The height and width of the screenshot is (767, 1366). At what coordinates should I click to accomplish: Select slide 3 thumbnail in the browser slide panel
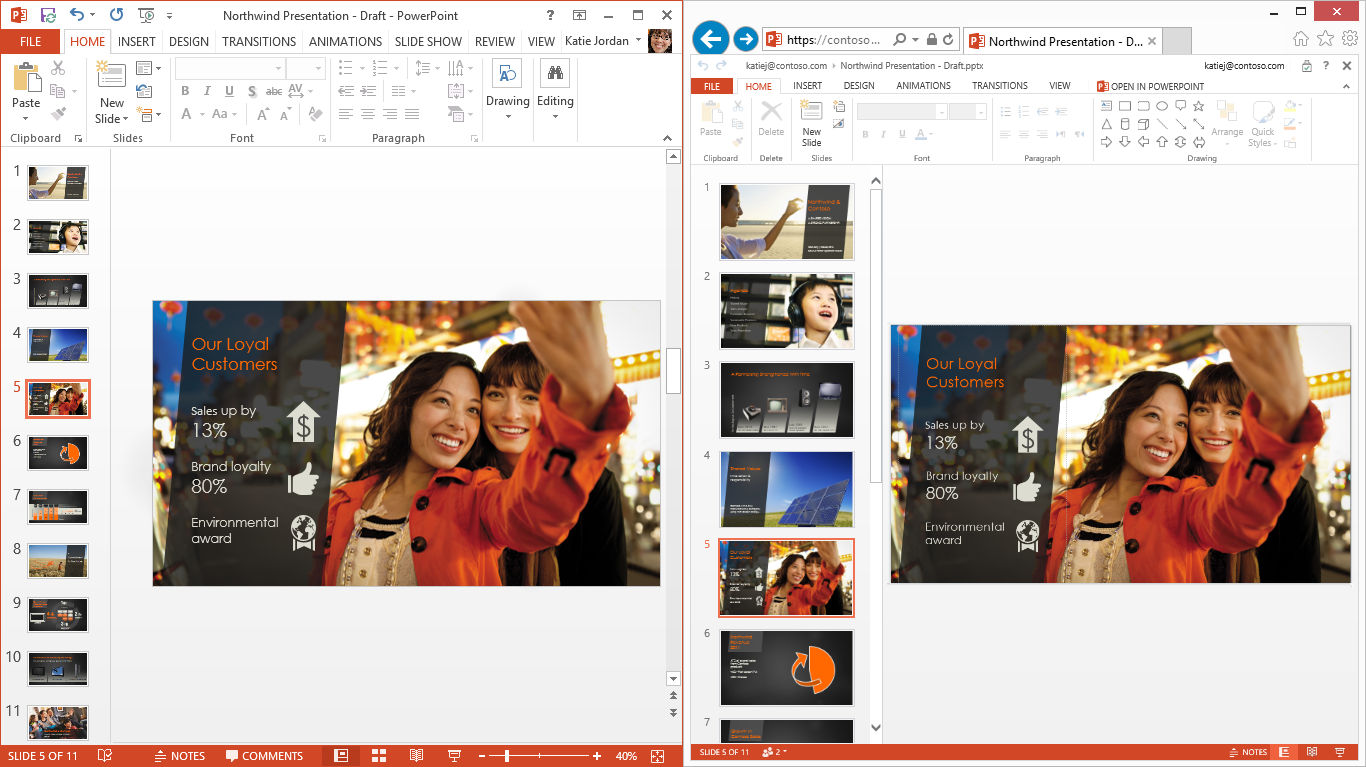click(x=787, y=399)
